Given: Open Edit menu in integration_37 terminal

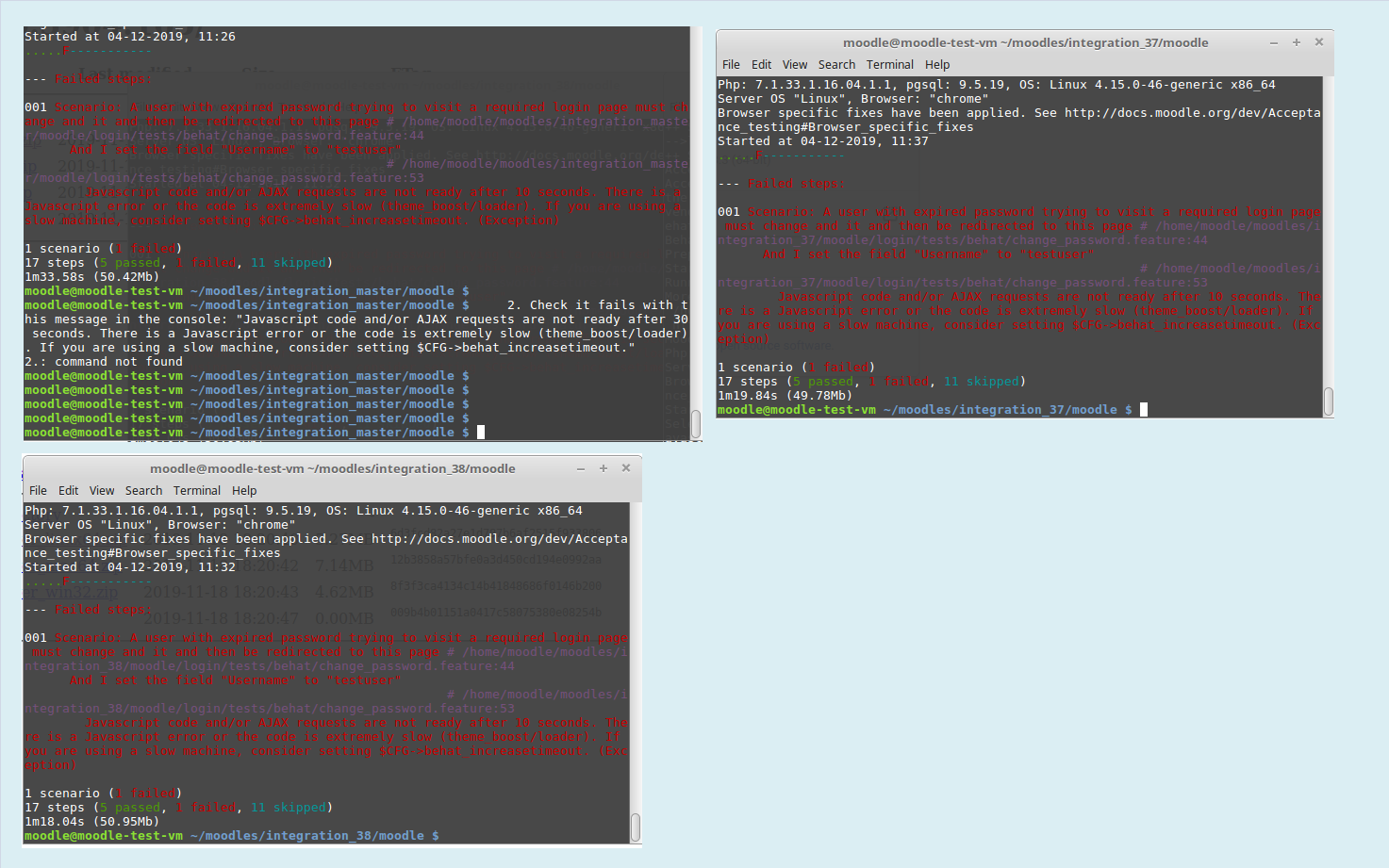Looking at the screenshot, I should point(761,65).
